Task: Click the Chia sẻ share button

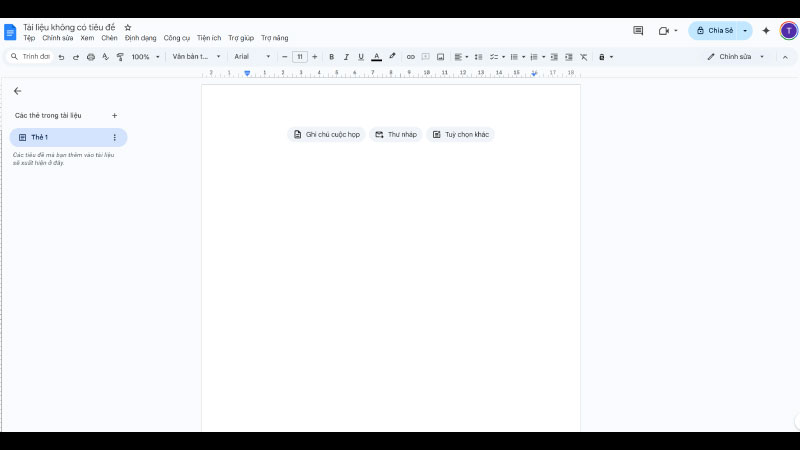Action: tap(714, 31)
